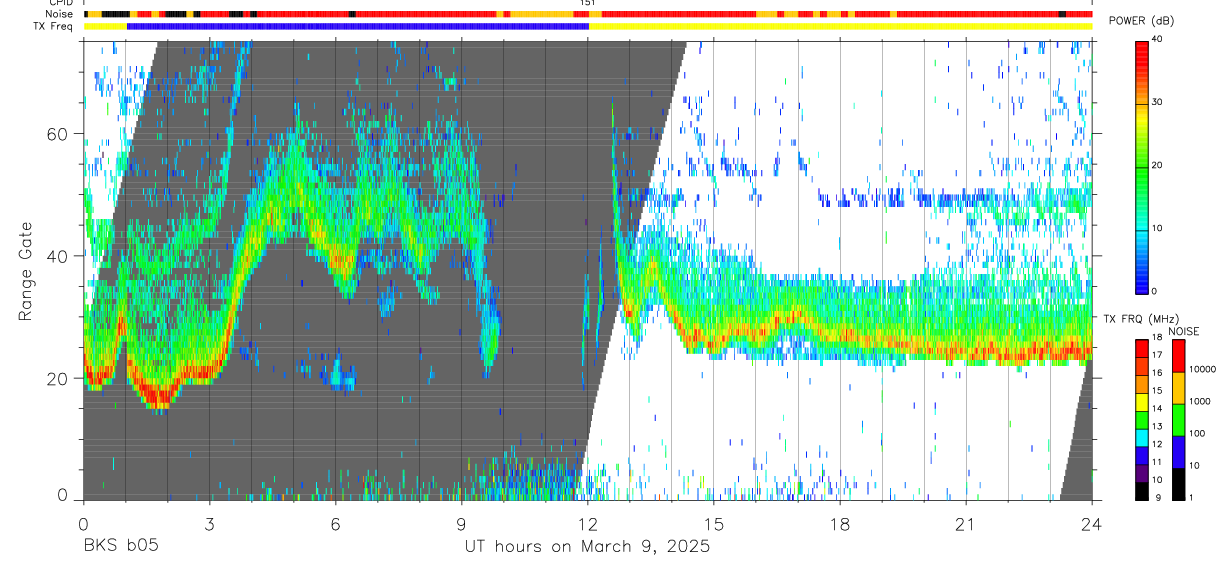Click the 40 tick on power scale
Viewport: 1228px width, 567px height.
1159,40
